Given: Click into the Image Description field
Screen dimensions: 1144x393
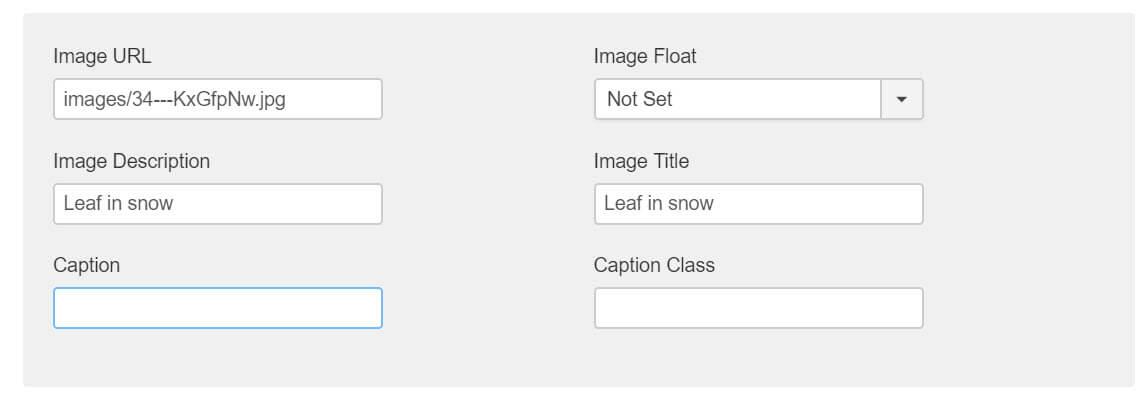Looking at the screenshot, I should coord(218,203).
